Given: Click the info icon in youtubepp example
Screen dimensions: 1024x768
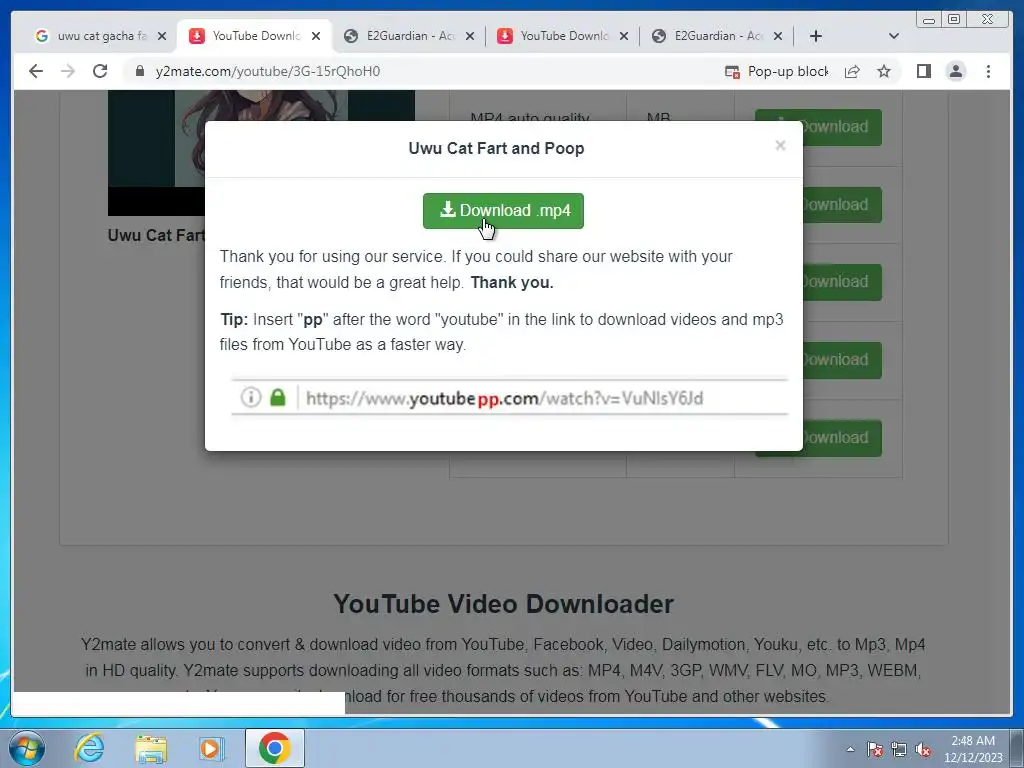Looking at the screenshot, I should point(251,397).
